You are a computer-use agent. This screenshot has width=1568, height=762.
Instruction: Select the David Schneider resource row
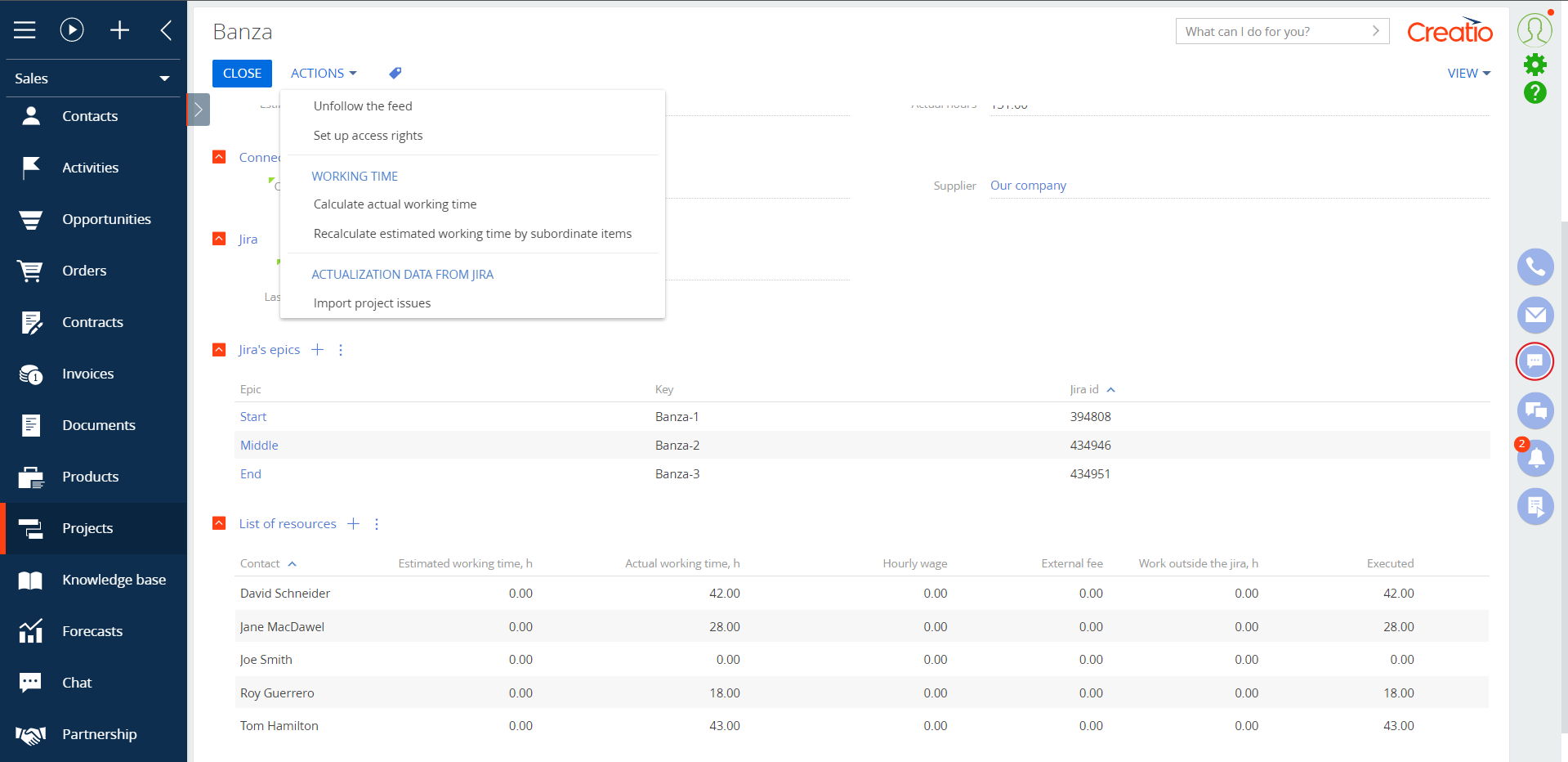click(x=861, y=594)
